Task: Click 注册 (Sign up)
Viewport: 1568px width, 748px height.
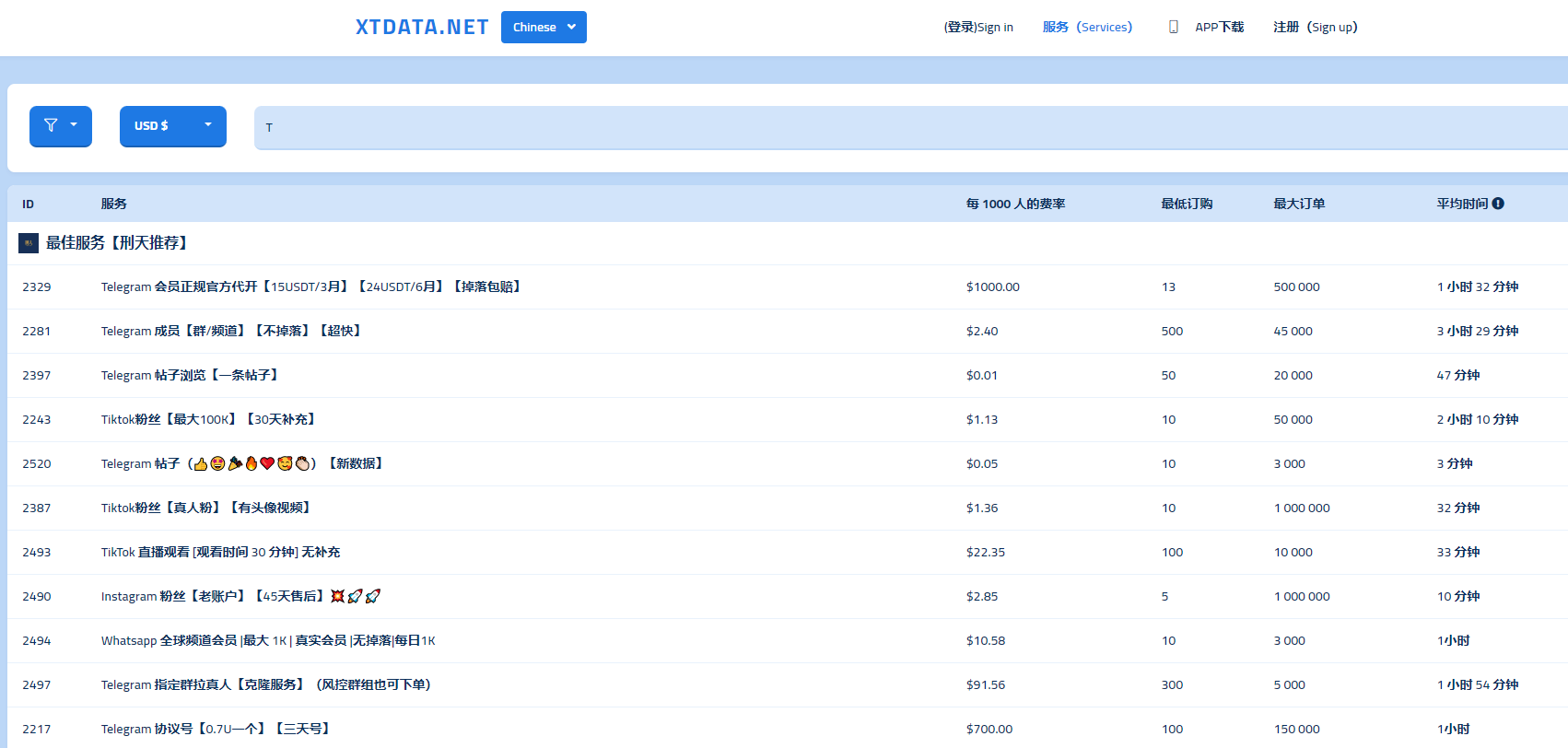Action: [1316, 27]
